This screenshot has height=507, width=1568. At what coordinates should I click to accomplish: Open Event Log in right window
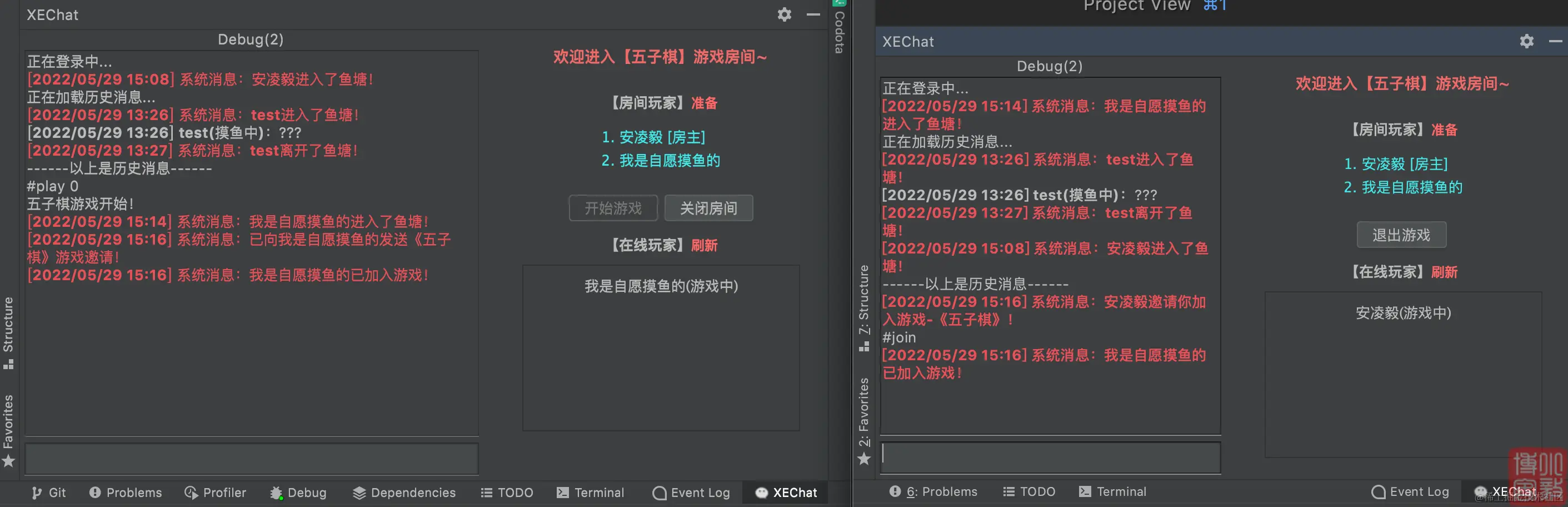click(x=1410, y=491)
